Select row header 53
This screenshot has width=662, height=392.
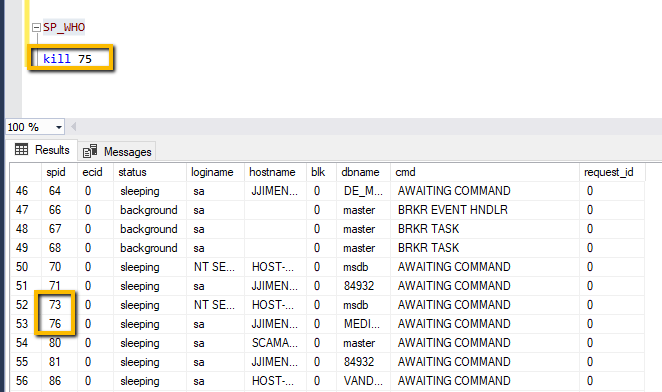25,324
